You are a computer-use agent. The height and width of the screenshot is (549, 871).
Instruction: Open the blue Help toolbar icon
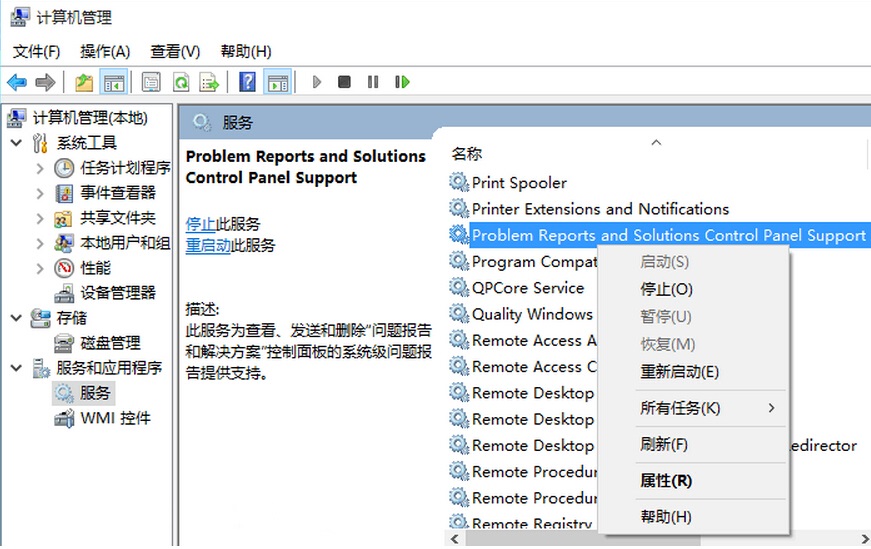(248, 82)
